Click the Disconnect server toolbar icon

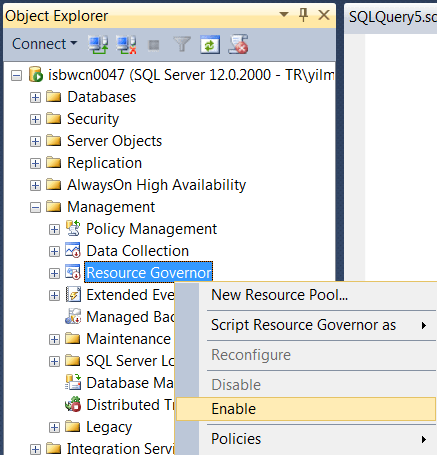click(126, 44)
